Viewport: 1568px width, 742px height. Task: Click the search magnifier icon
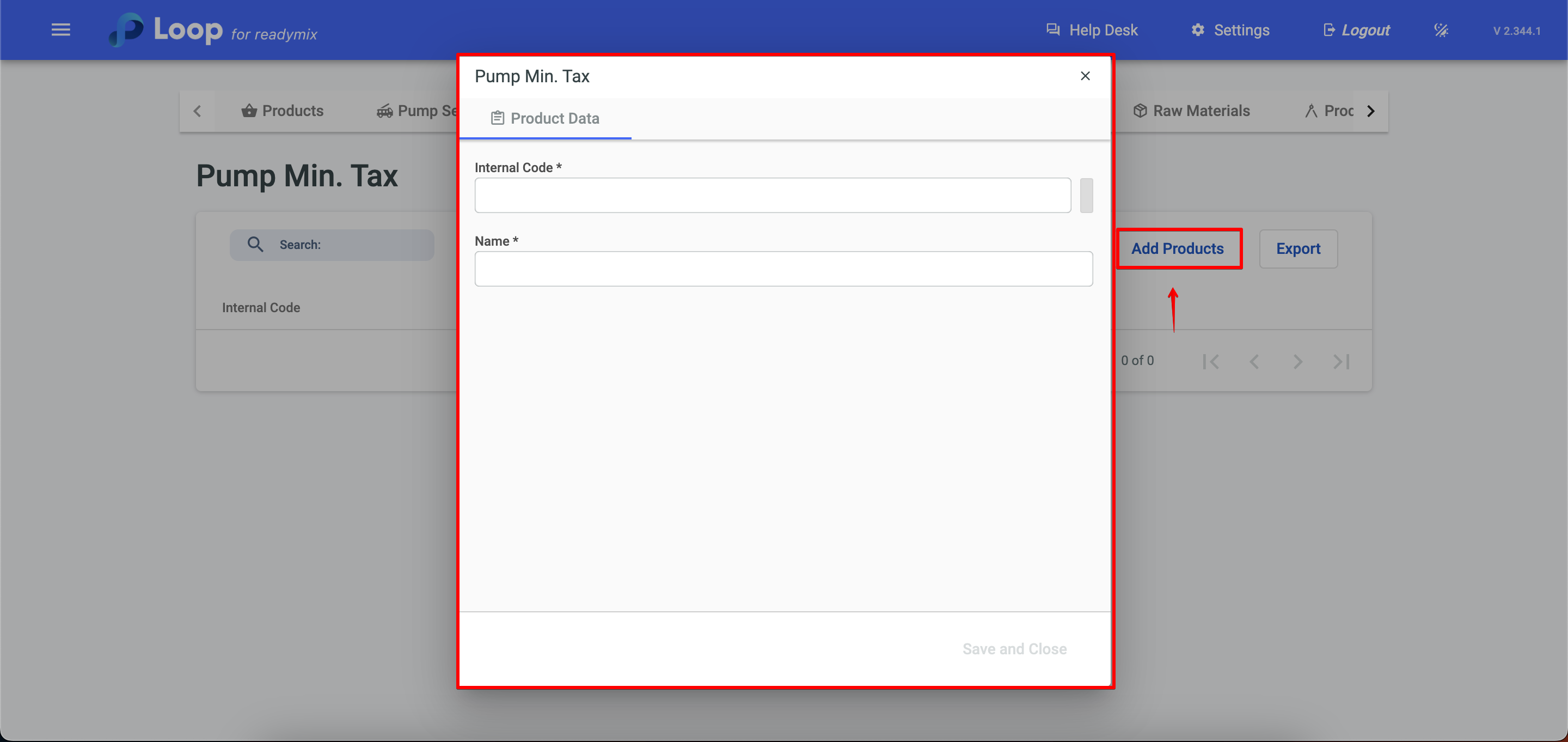255,244
